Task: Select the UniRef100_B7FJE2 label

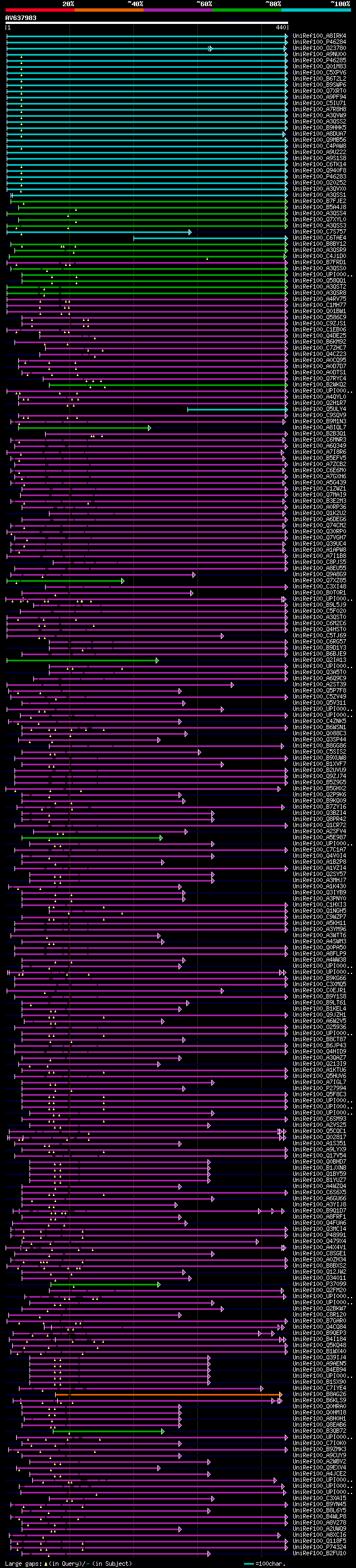Action: [319, 201]
